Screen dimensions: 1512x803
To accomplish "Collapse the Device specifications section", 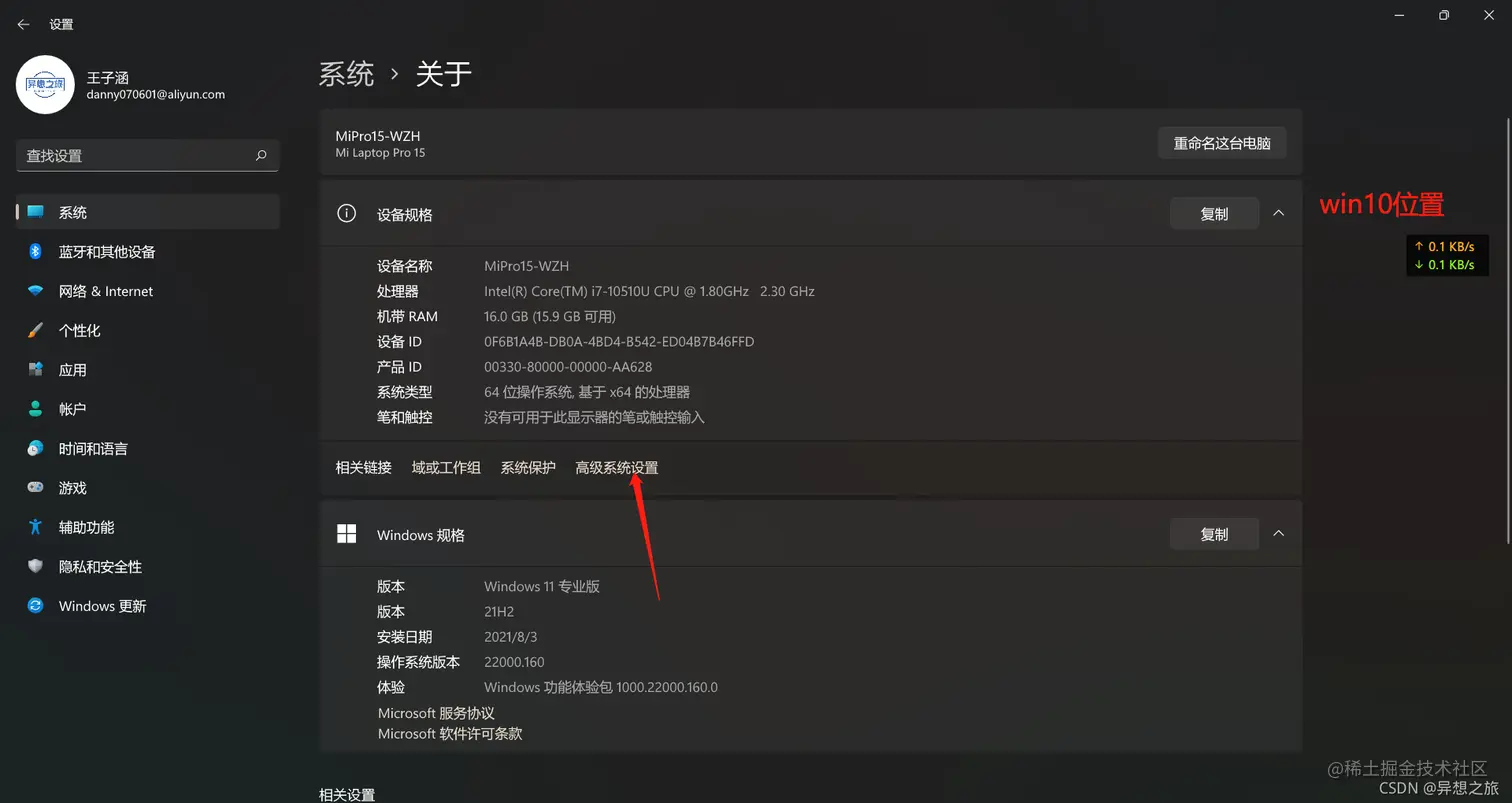I will pos(1278,213).
